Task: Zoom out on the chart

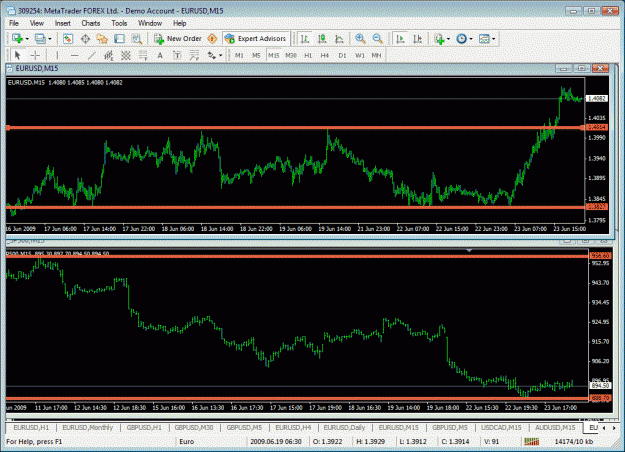Action: (378, 39)
